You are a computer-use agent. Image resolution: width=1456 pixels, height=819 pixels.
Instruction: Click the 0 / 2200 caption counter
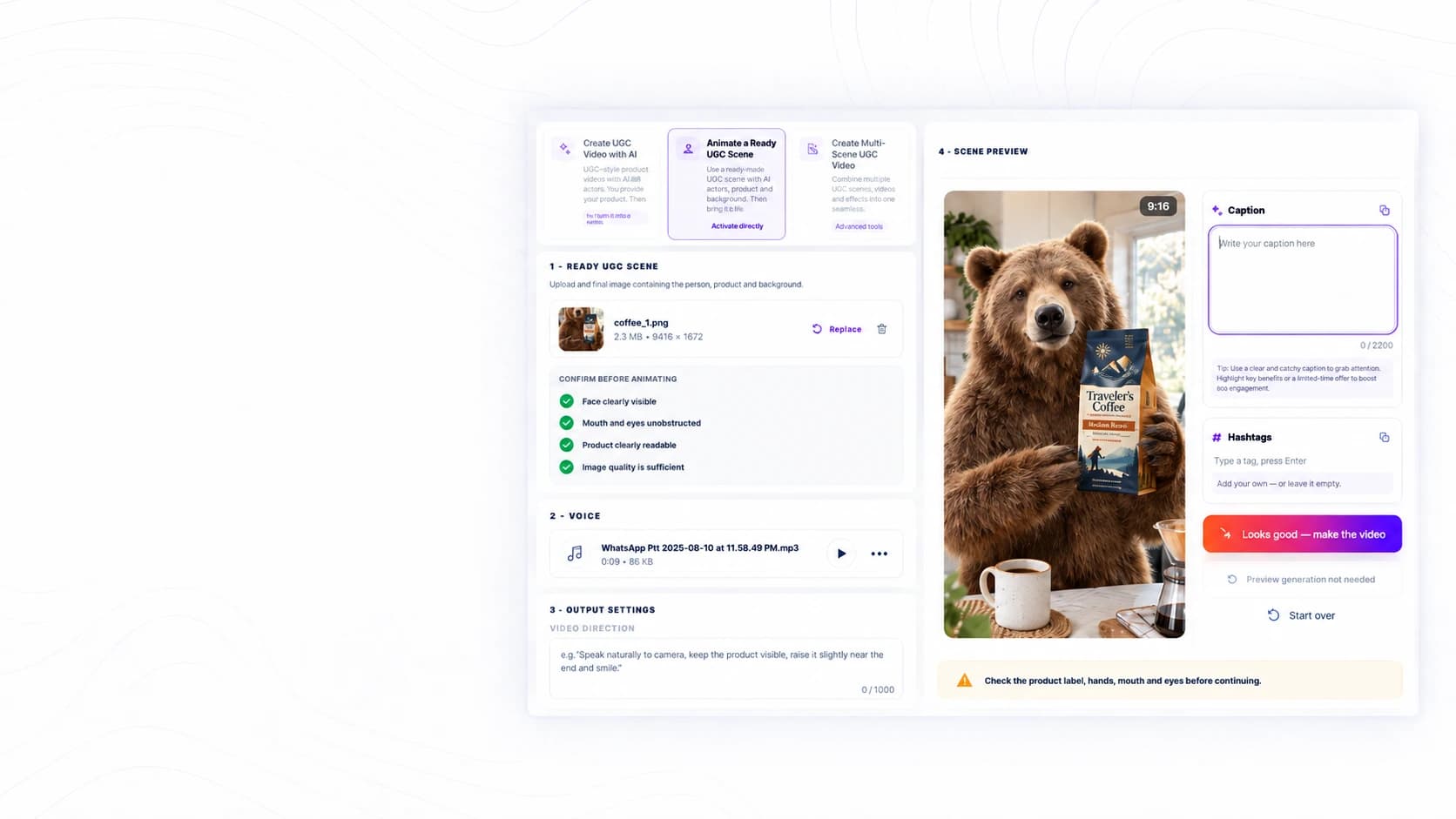click(1376, 346)
